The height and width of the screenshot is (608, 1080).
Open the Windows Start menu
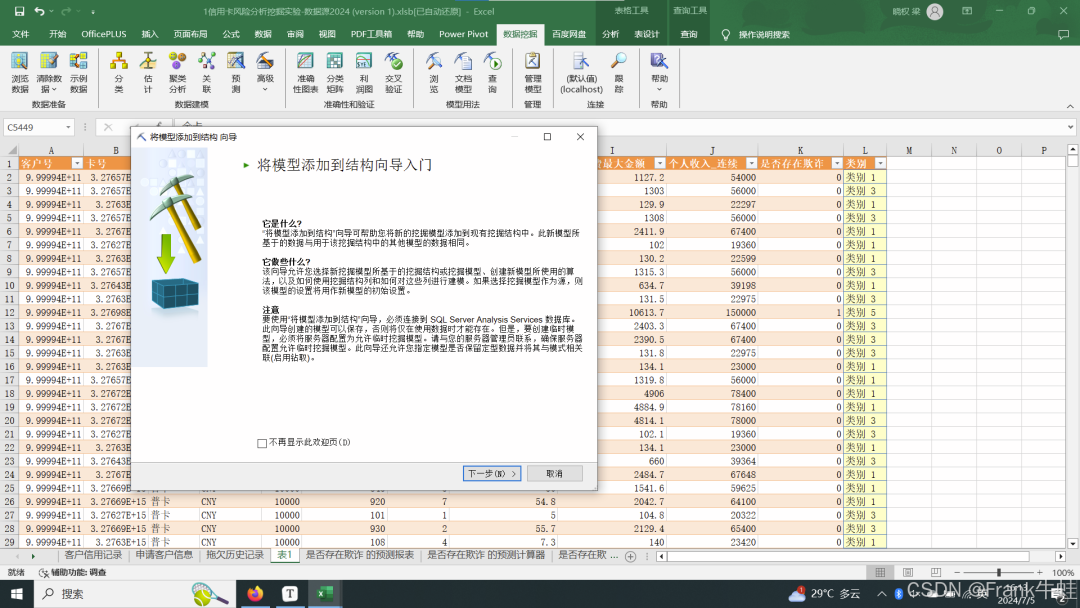point(17,594)
